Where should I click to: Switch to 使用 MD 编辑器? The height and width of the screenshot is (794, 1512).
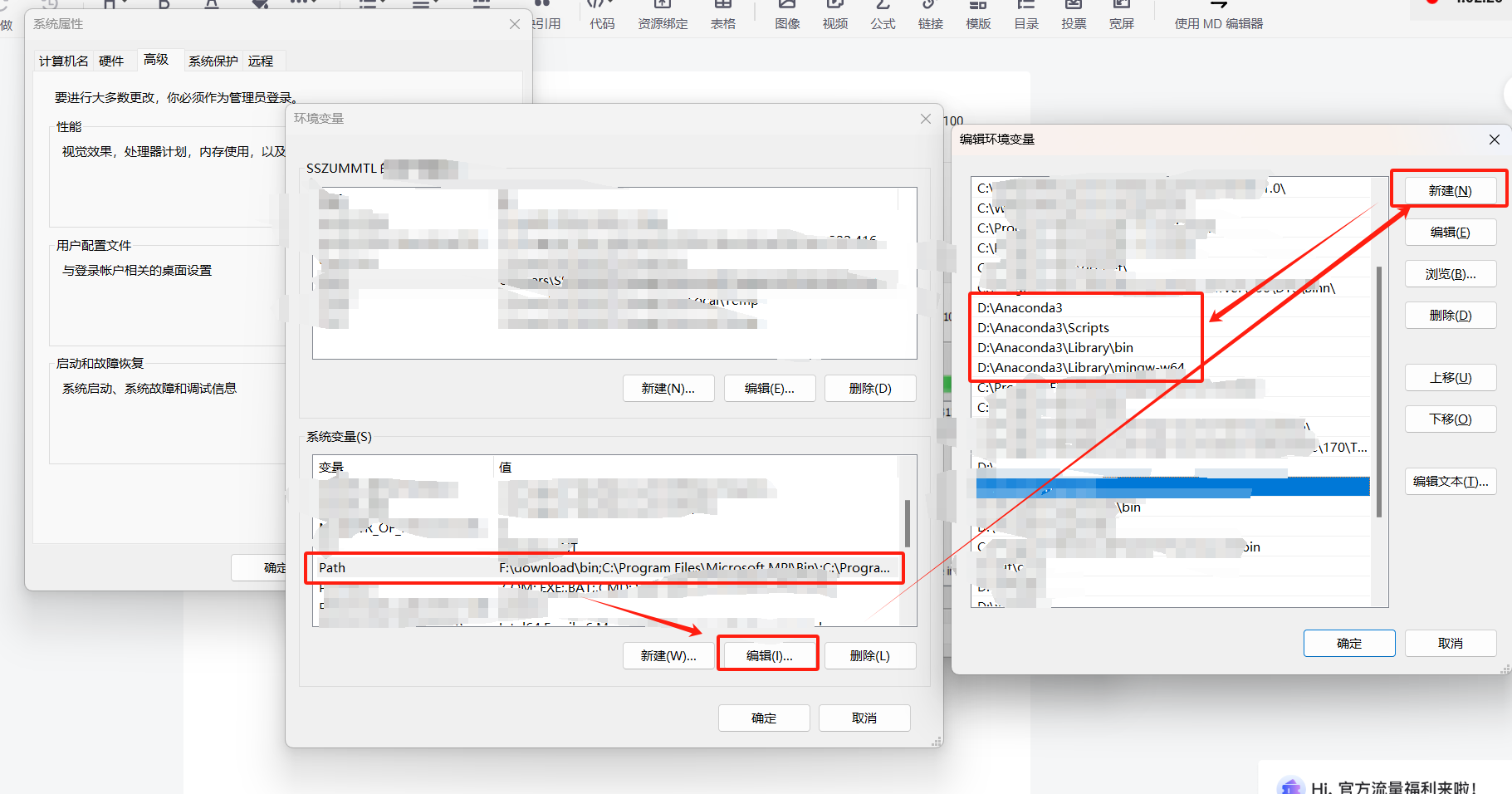point(1218,15)
